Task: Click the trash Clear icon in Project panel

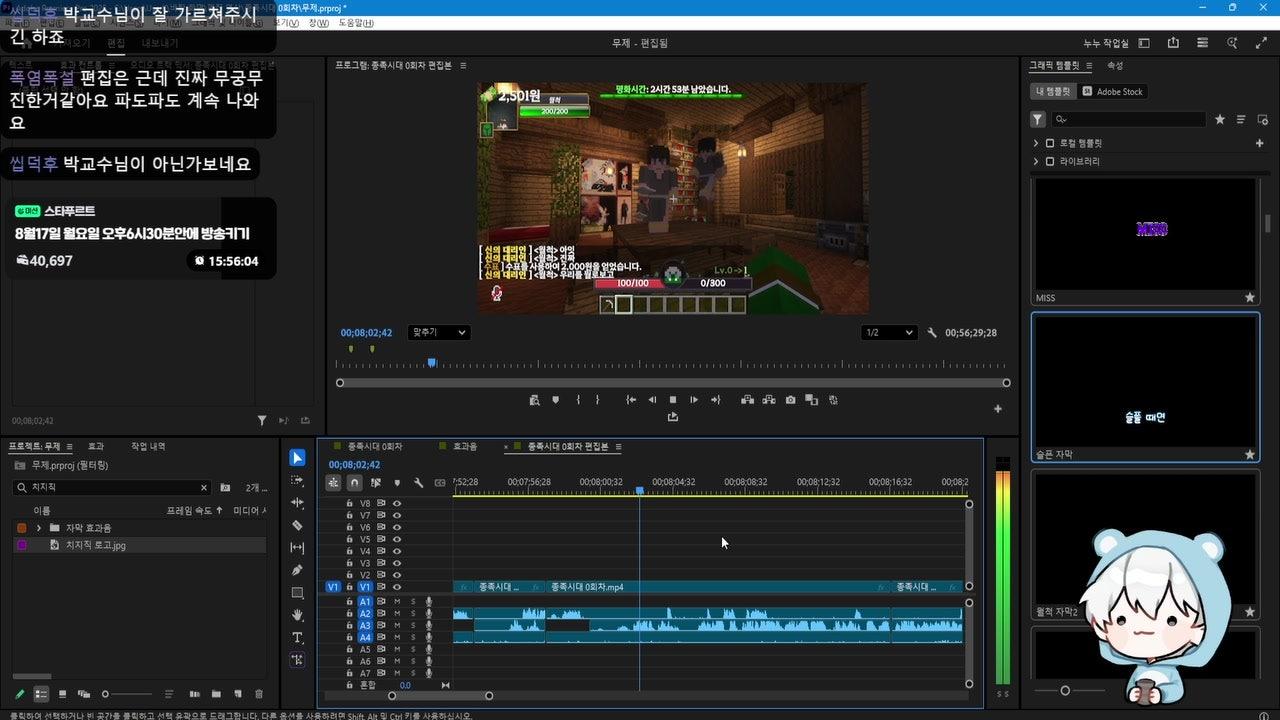Action: [259, 694]
